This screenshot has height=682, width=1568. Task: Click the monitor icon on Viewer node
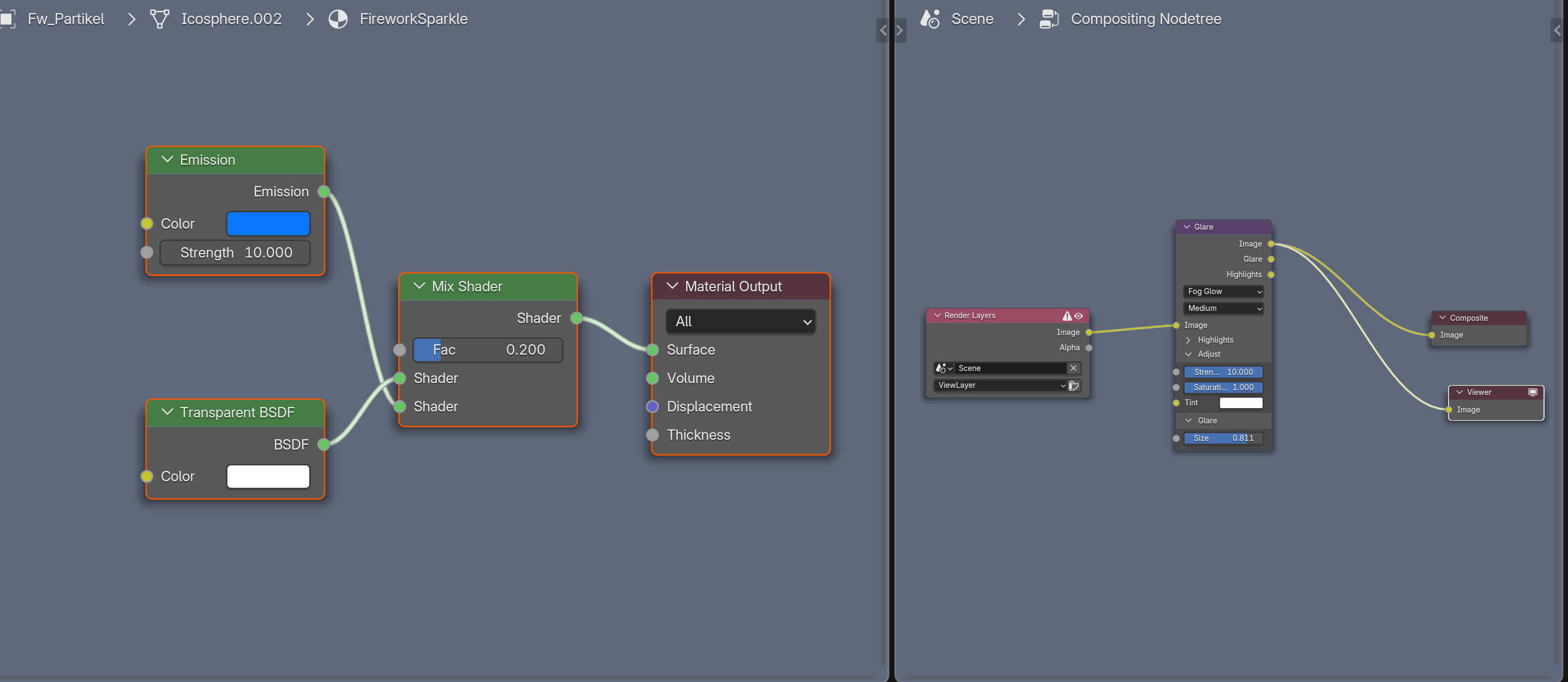[1533, 392]
